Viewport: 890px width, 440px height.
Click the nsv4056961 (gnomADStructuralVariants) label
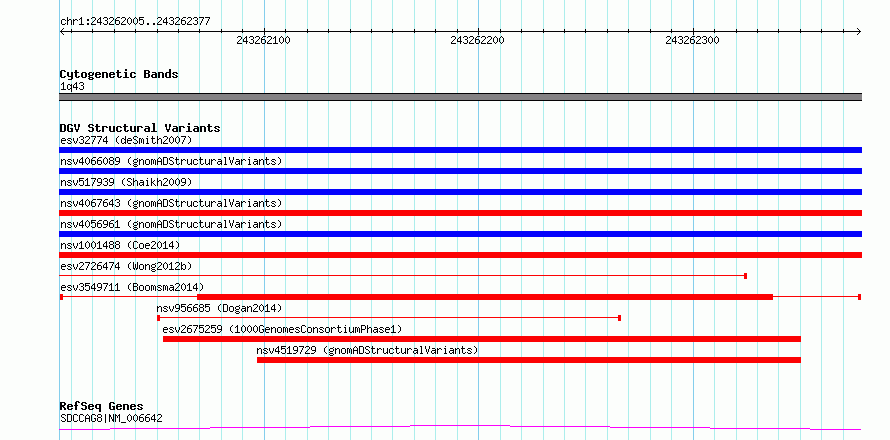171,224
